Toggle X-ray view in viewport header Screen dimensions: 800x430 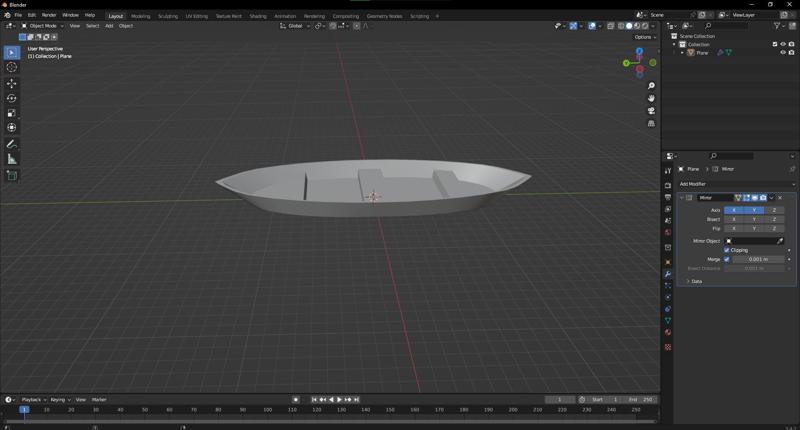(x=611, y=26)
